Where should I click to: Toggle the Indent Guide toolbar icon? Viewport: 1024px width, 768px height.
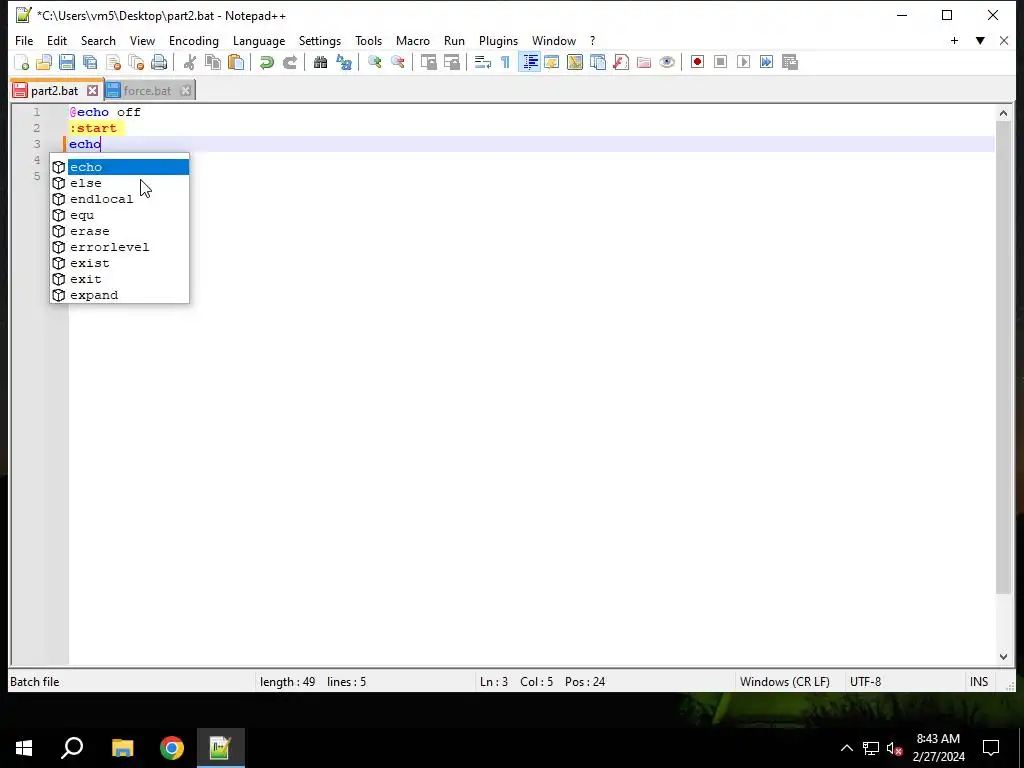click(x=529, y=62)
